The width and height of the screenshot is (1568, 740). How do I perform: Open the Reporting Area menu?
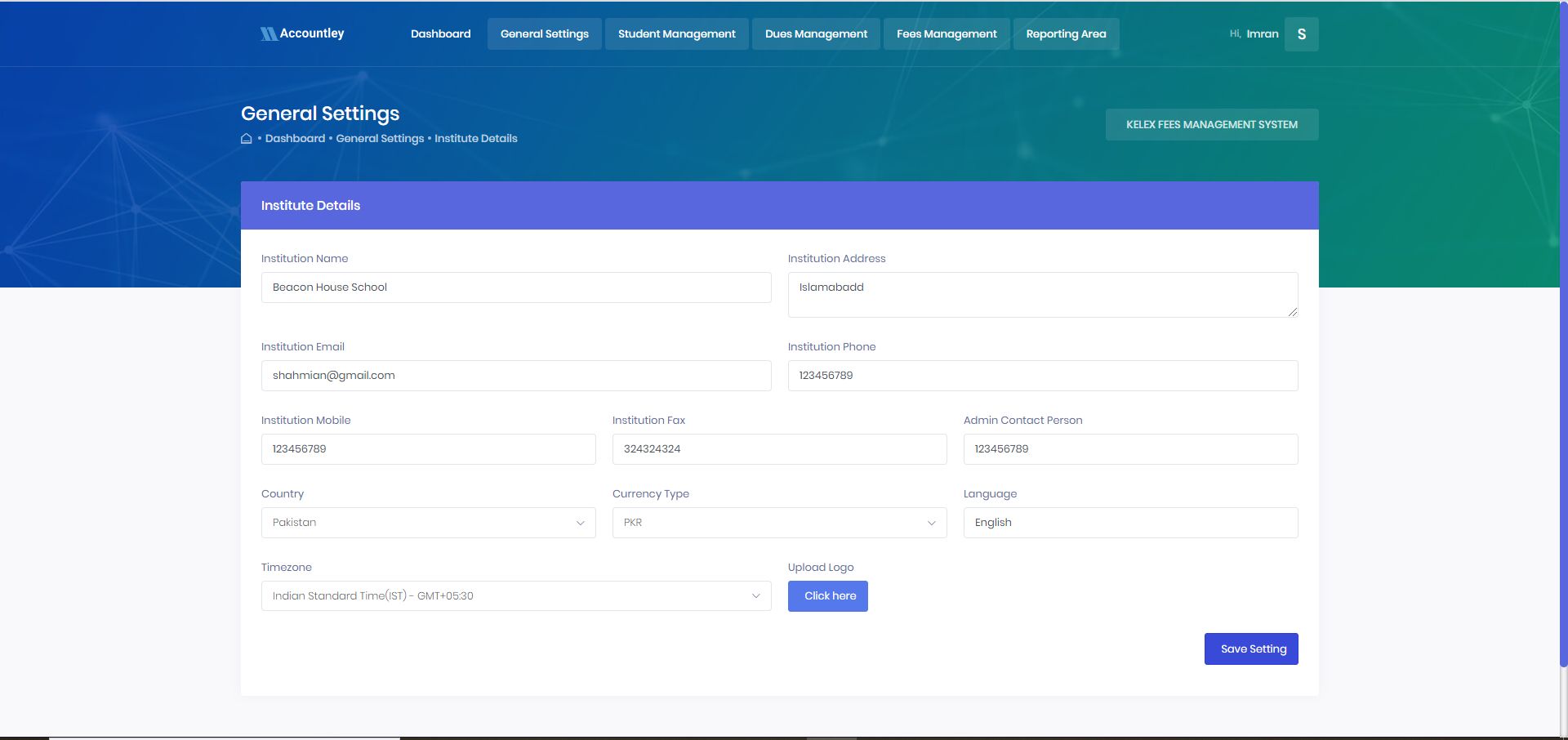click(x=1066, y=34)
